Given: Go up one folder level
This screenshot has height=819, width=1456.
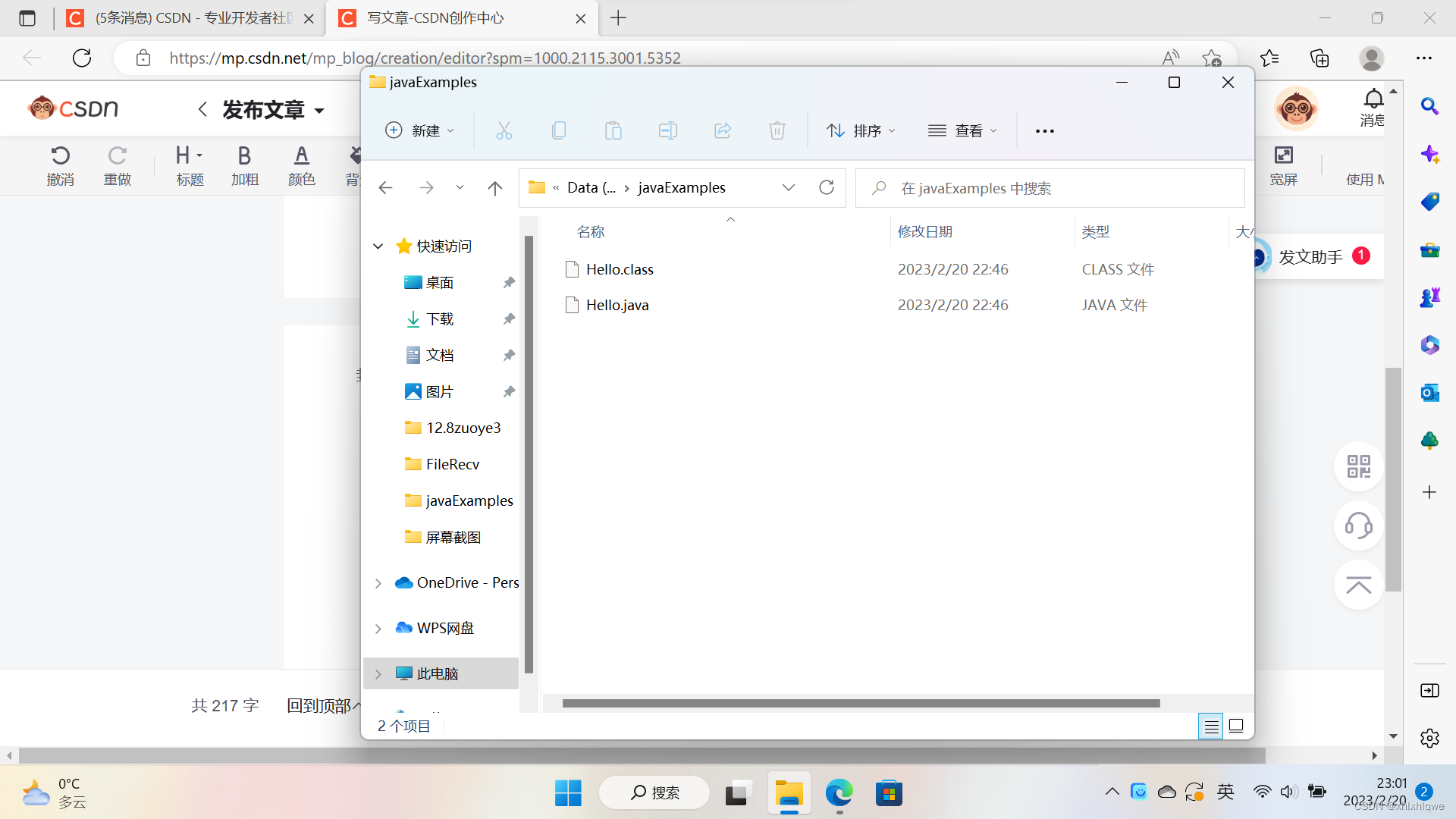Looking at the screenshot, I should (495, 187).
